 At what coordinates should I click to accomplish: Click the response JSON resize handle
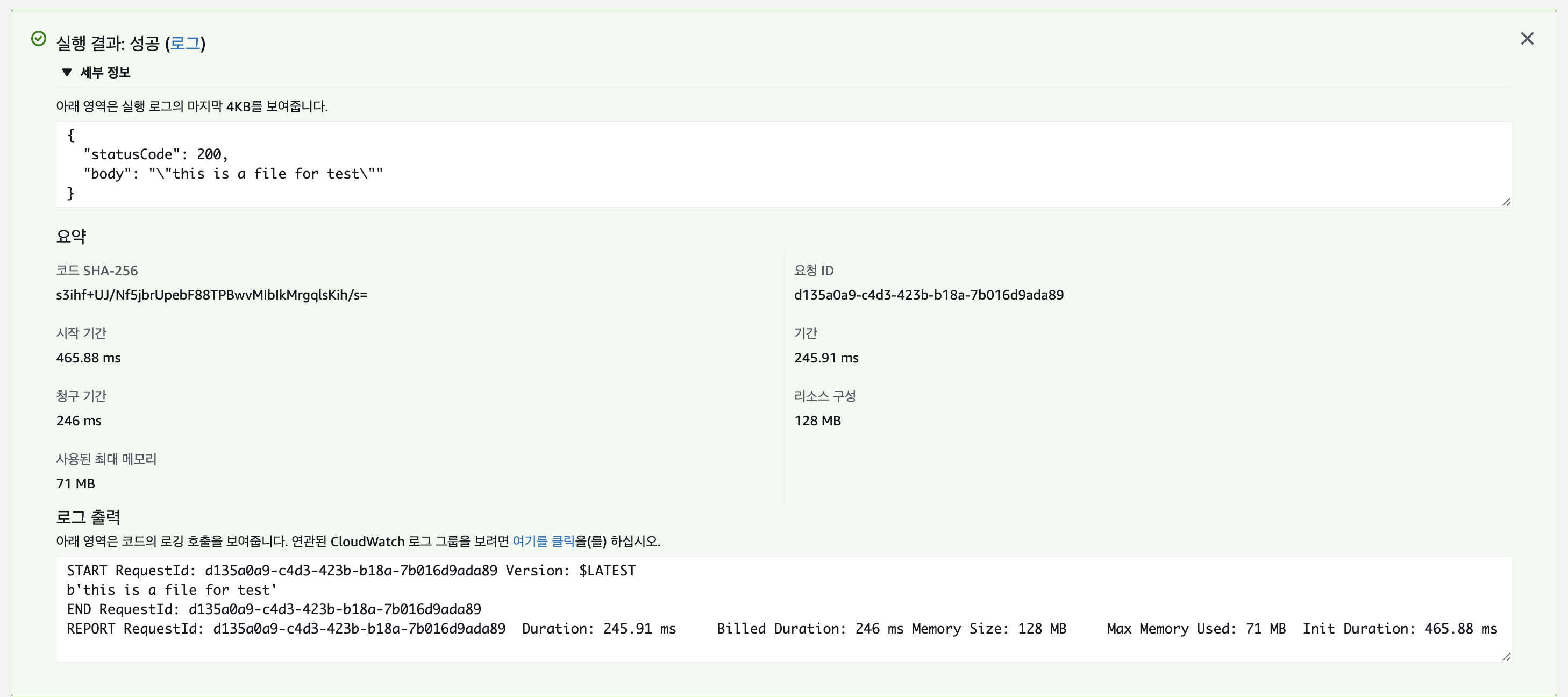[x=1506, y=202]
